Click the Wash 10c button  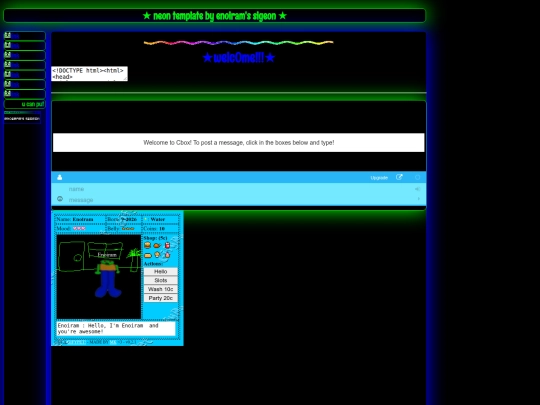tap(160, 289)
